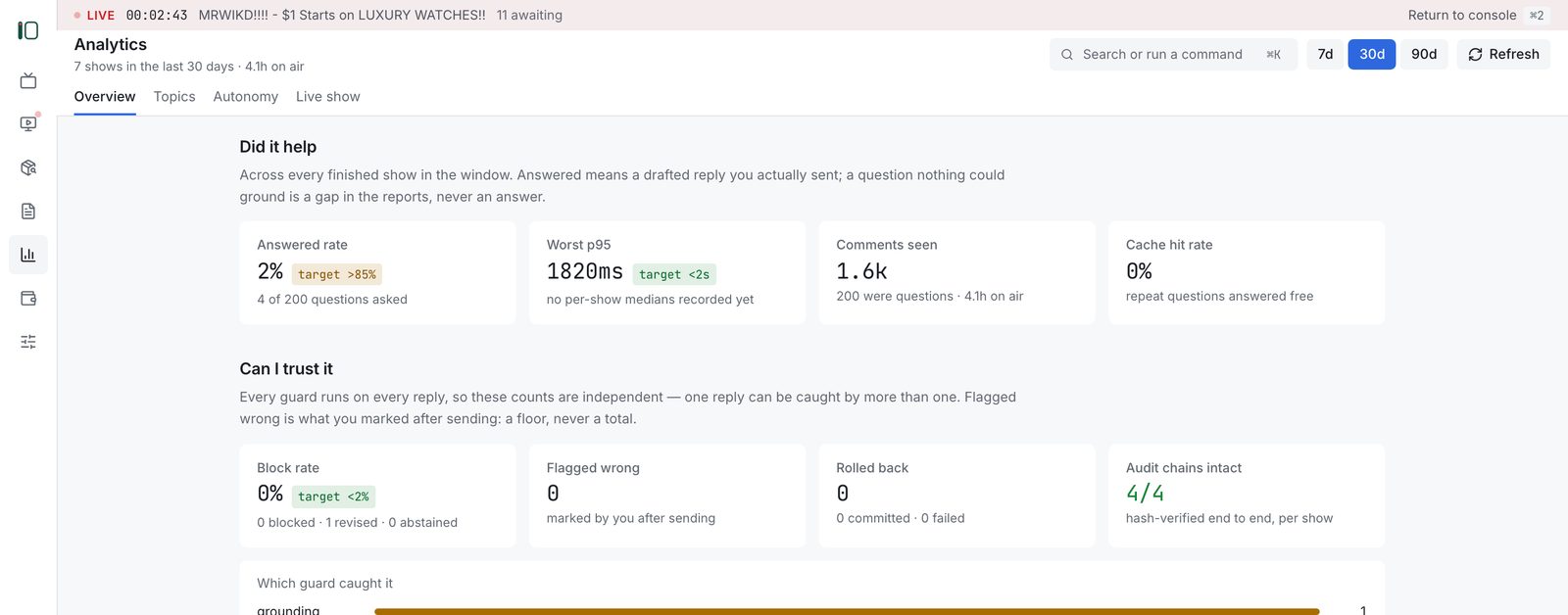This screenshot has width=1568, height=615.
Task: Click the app logo in the sidebar
Action: [x=28, y=31]
